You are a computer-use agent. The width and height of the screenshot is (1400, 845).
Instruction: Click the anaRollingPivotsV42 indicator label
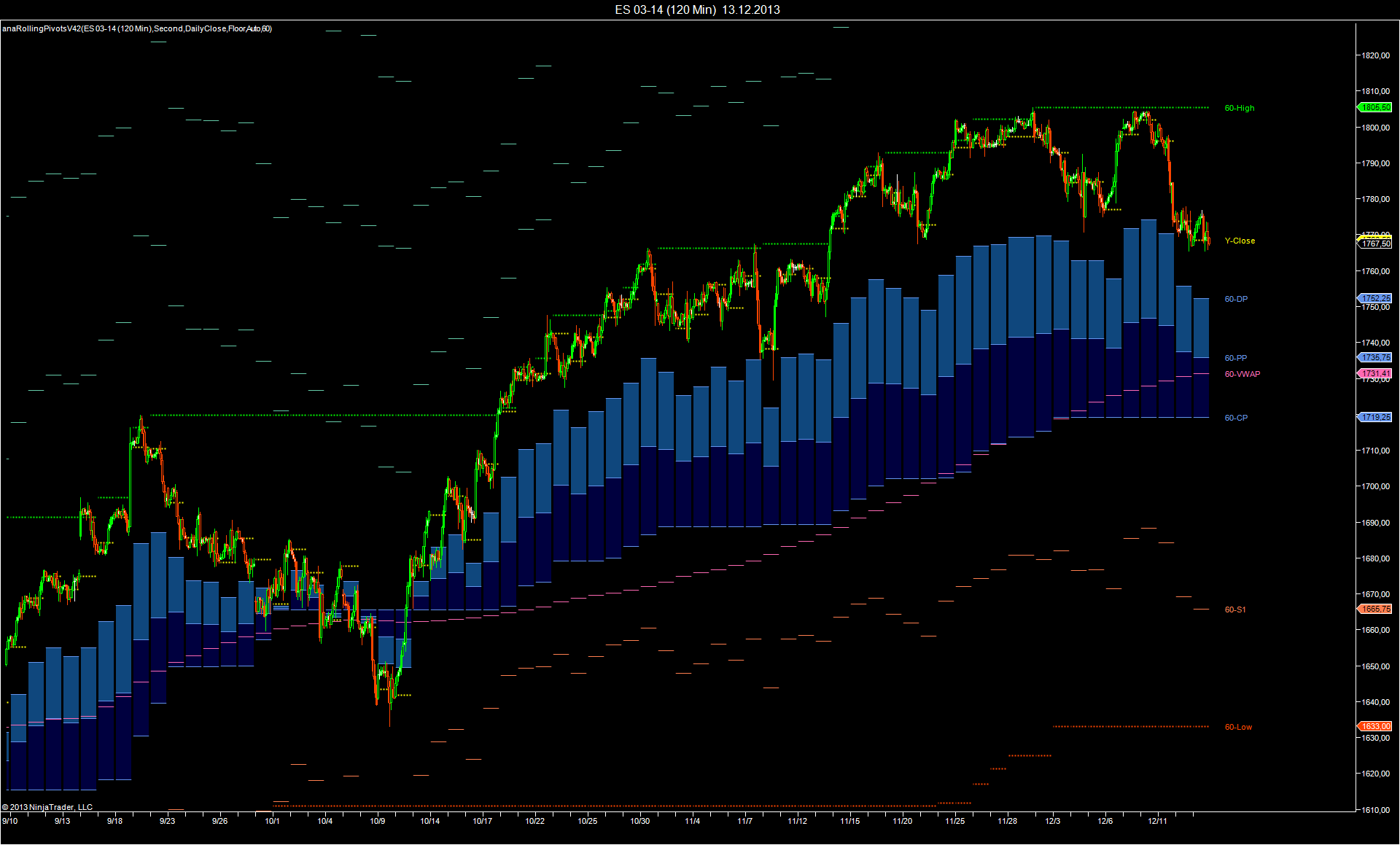[x=136, y=29]
